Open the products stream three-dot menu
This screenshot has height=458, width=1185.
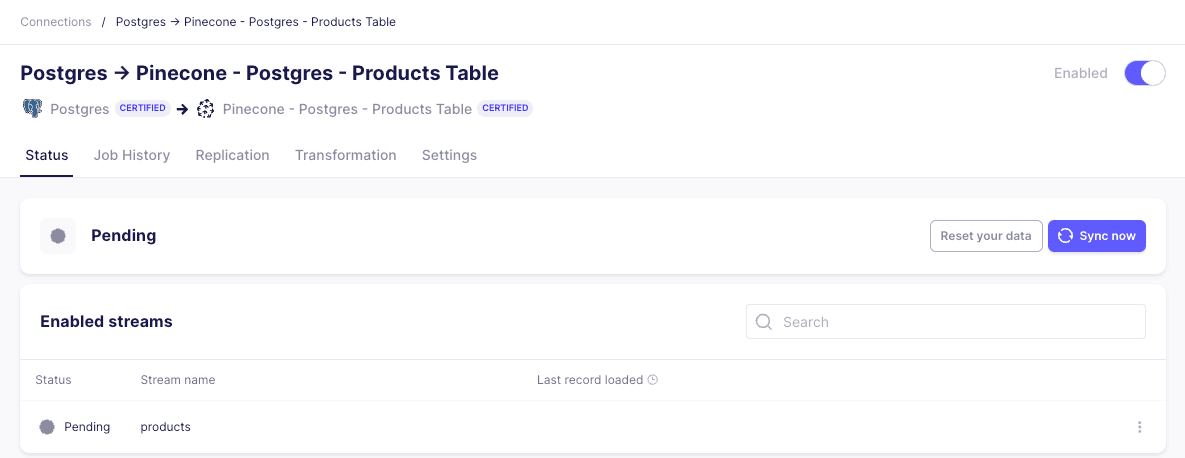pos(1139,427)
